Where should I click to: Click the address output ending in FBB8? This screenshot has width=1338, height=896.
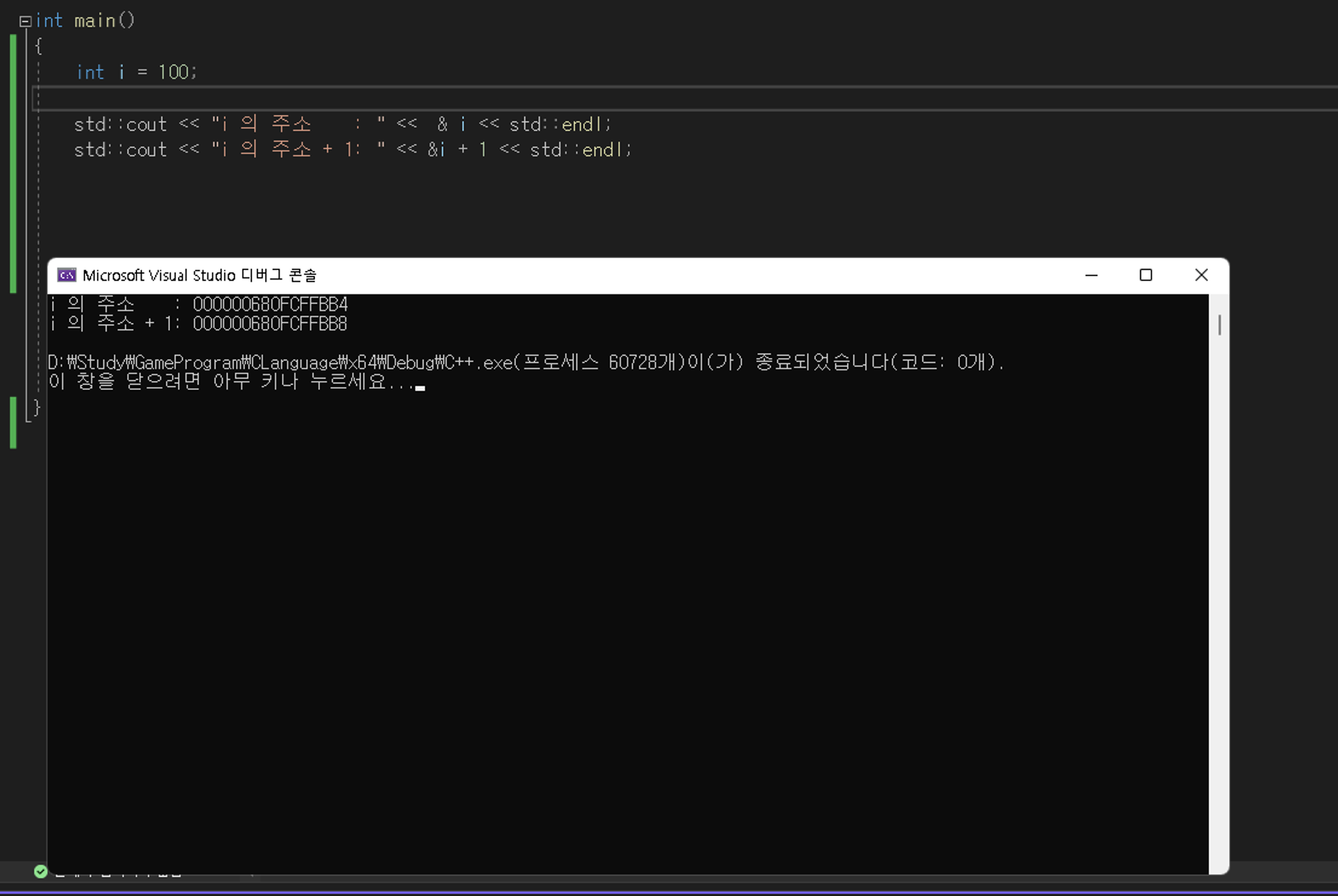coord(270,324)
